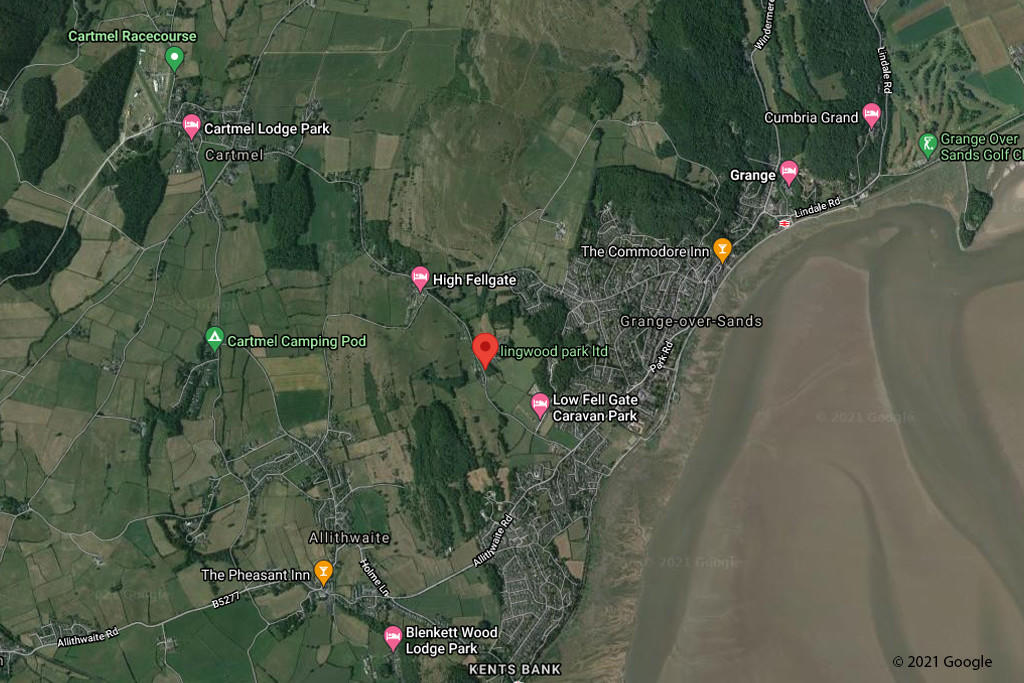
Task: Select the Grange hotel pin icon
Action: tap(789, 173)
